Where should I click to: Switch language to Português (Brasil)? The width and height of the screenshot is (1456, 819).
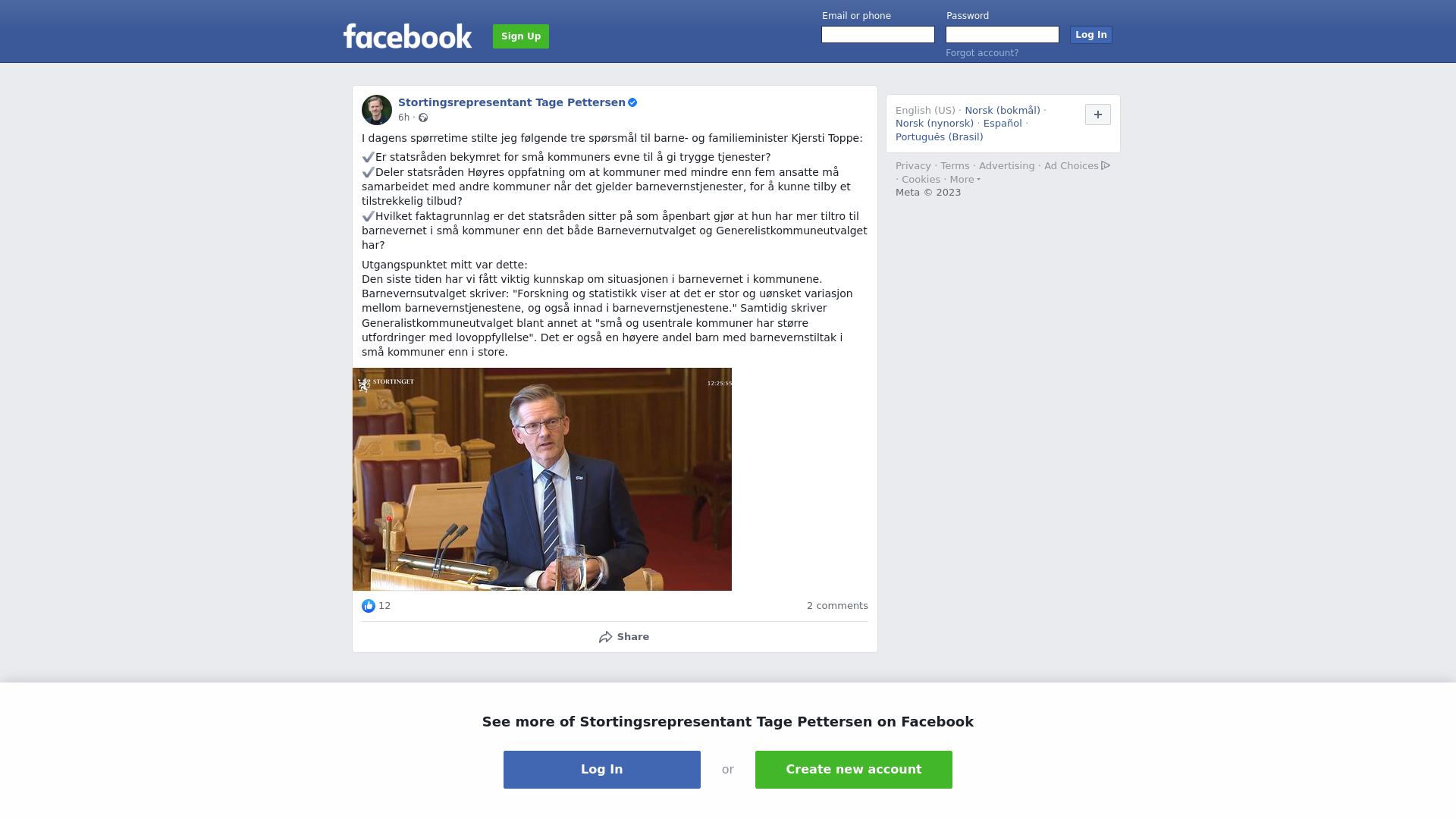click(940, 137)
